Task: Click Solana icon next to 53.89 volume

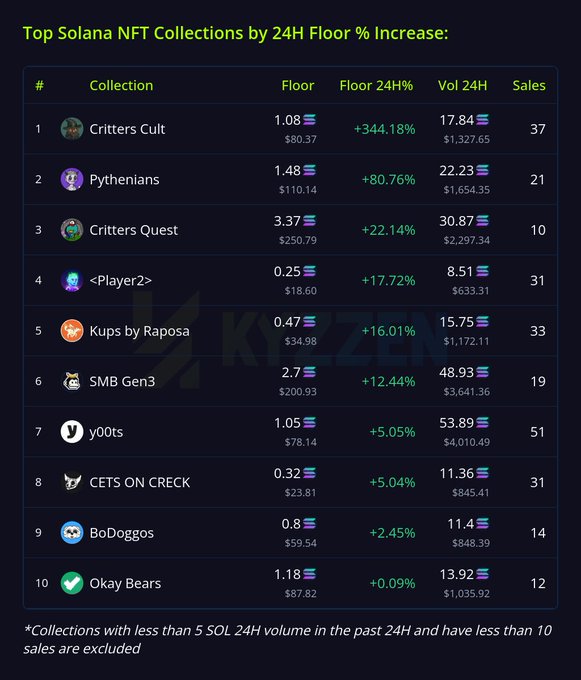Action: click(x=483, y=422)
